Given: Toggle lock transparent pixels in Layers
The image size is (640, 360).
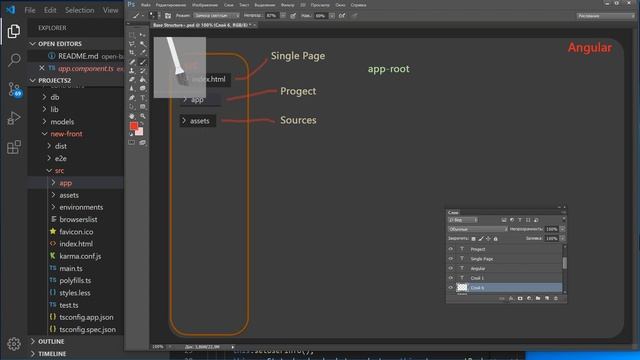Looking at the screenshot, I should tap(473, 239).
